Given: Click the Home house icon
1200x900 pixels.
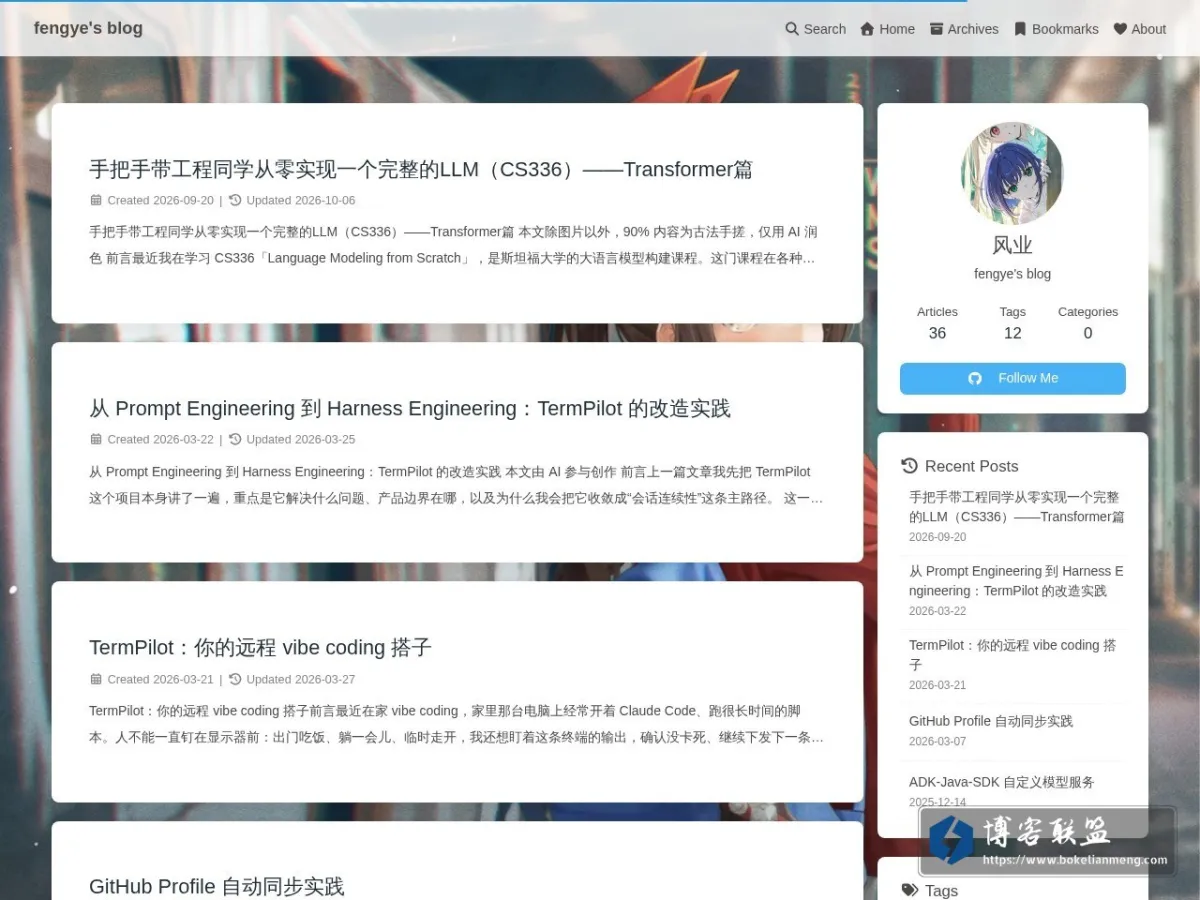Looking at the screenshot, I should (867, 29).
